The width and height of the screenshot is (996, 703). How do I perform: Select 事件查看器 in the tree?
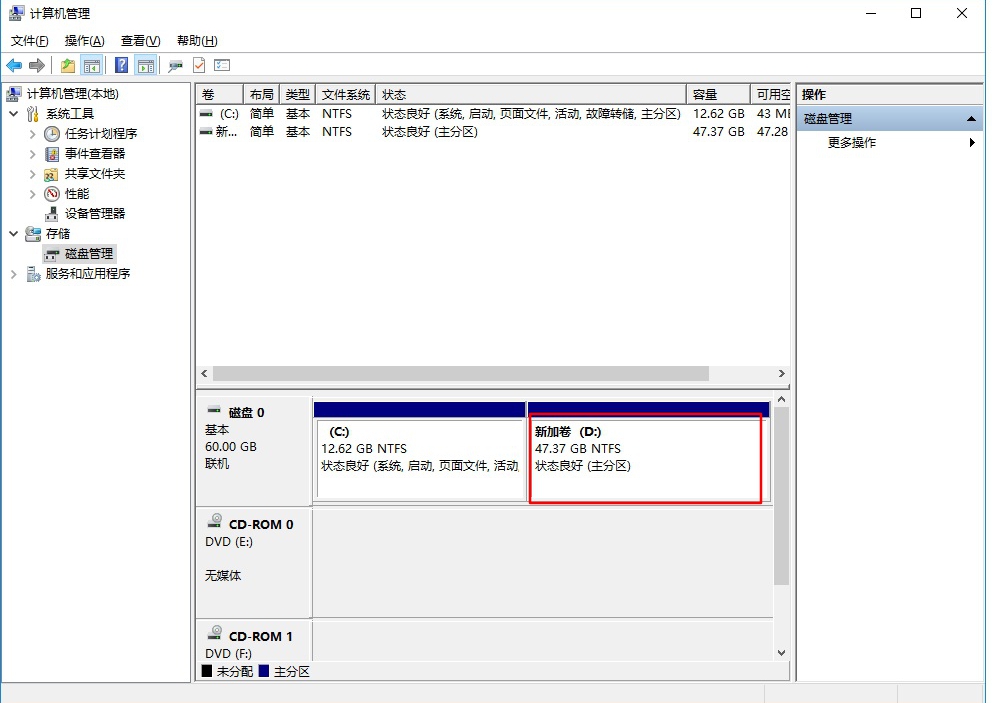95,154
